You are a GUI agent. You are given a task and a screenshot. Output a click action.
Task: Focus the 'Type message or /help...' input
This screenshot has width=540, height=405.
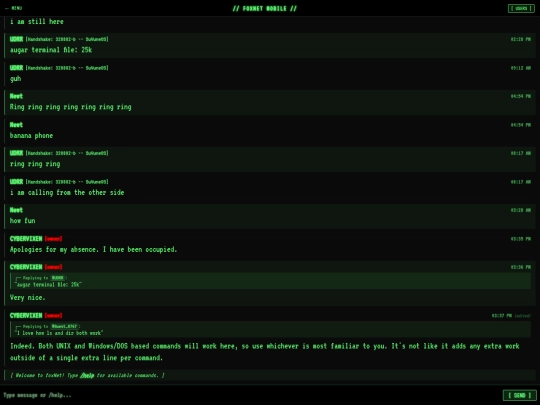pos(250,395)
